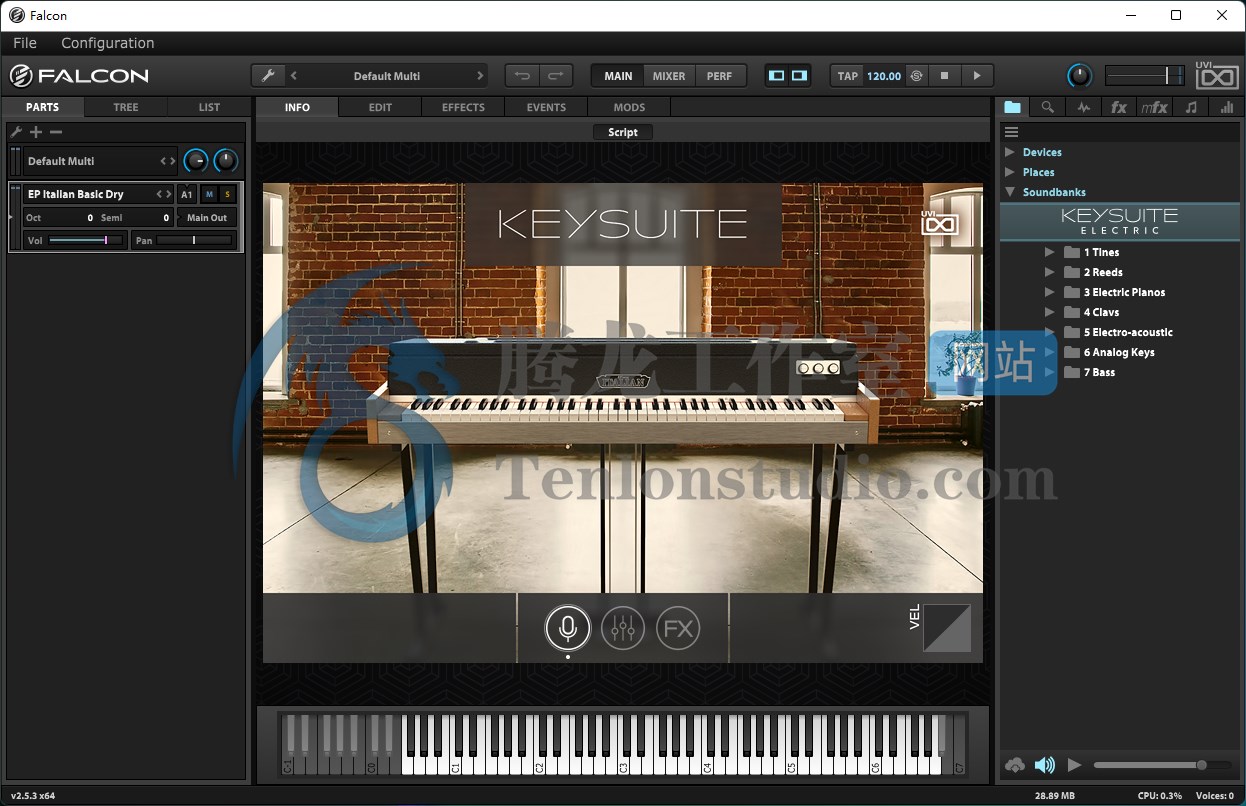Open the wrench menu beside Default Multi preset
The height and width of the screenshot is (806, 1246).
pyautogui.click(x=267, y=76)
